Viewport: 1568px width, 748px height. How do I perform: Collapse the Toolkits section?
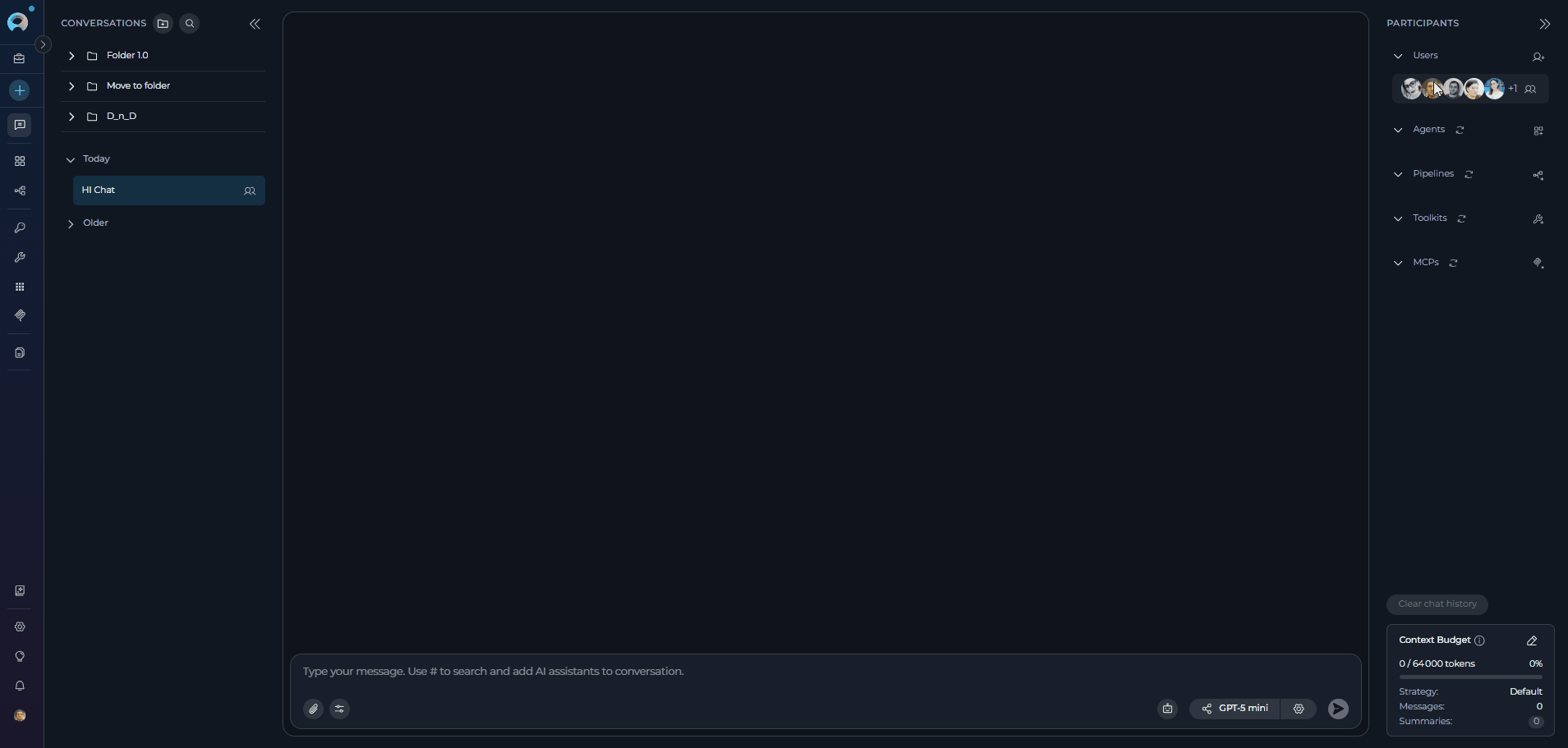(x=1398, y=218)
